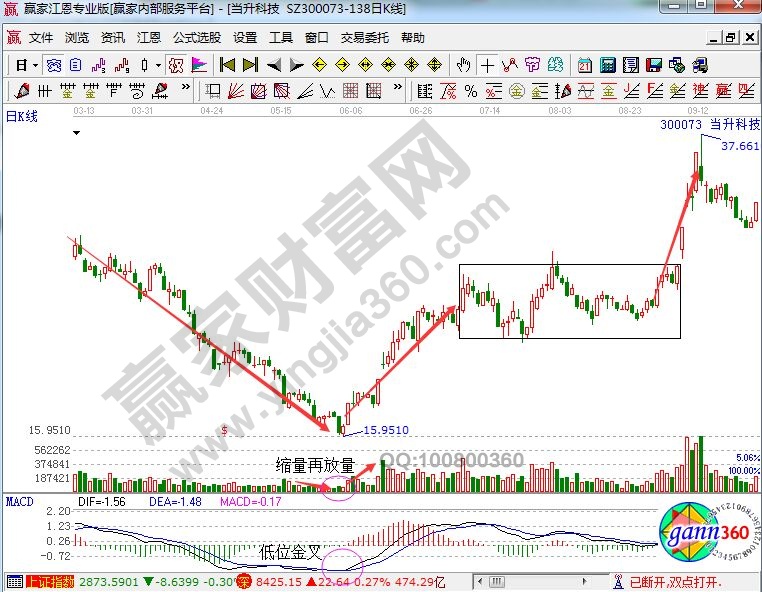Open the candlestick style dropdown arrow
This screenshot has height=592, width=762.
157,65
